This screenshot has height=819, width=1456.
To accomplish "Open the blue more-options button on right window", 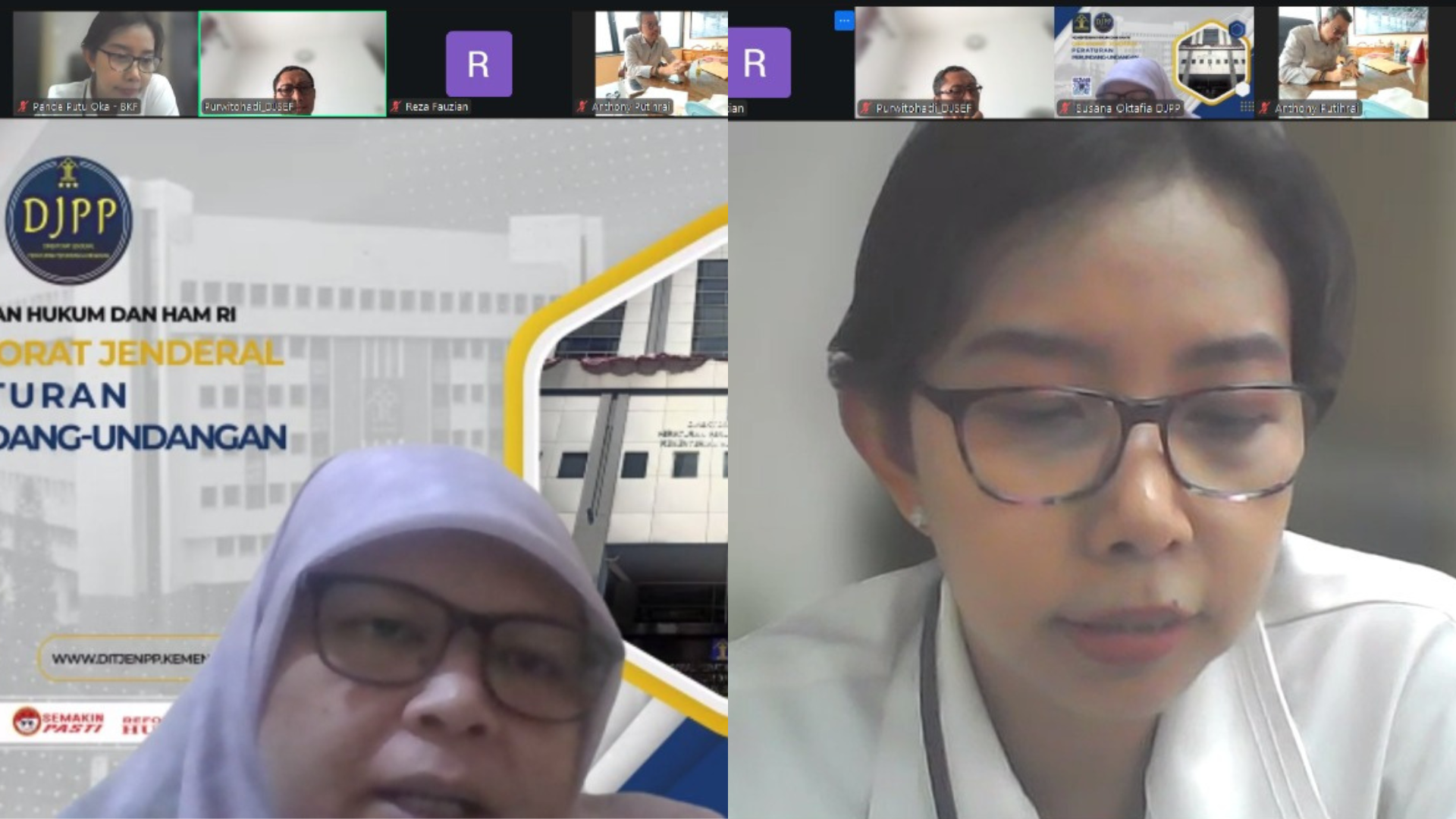I will click(x=843, y=21).
